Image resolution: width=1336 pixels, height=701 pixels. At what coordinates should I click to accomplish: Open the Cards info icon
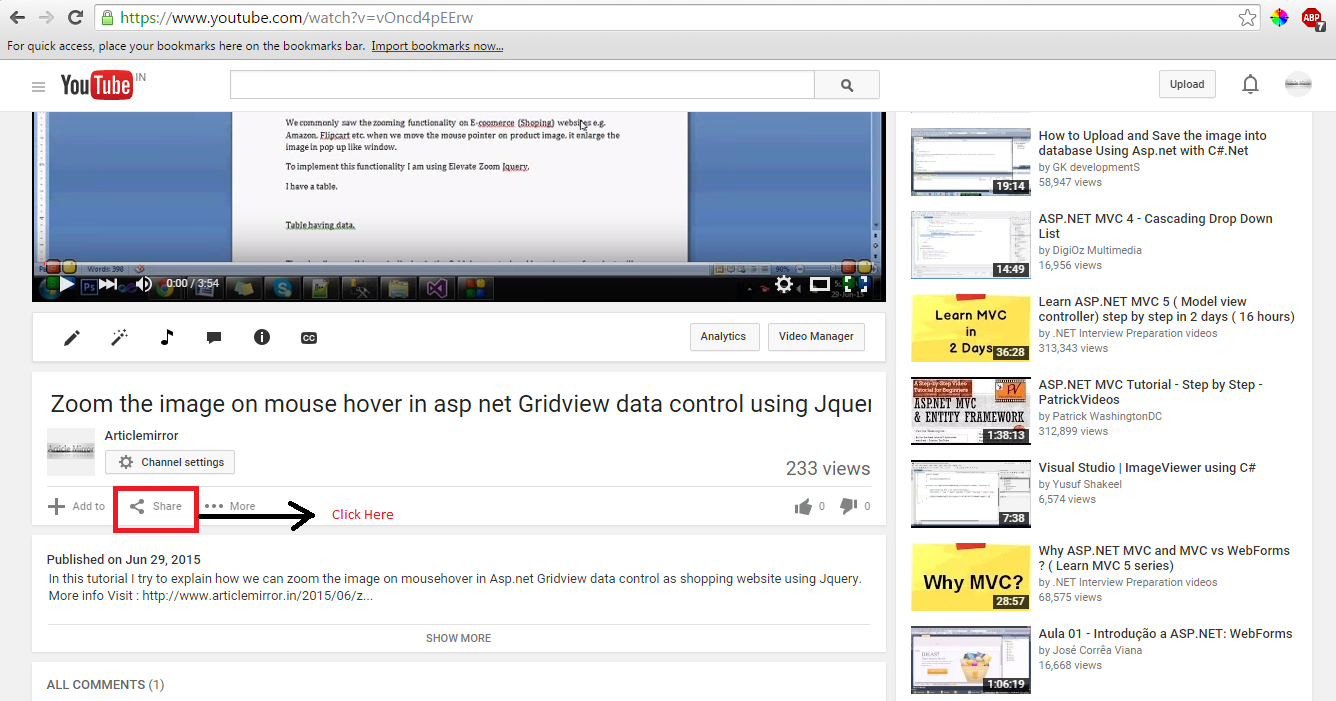[x=262, y=337]
